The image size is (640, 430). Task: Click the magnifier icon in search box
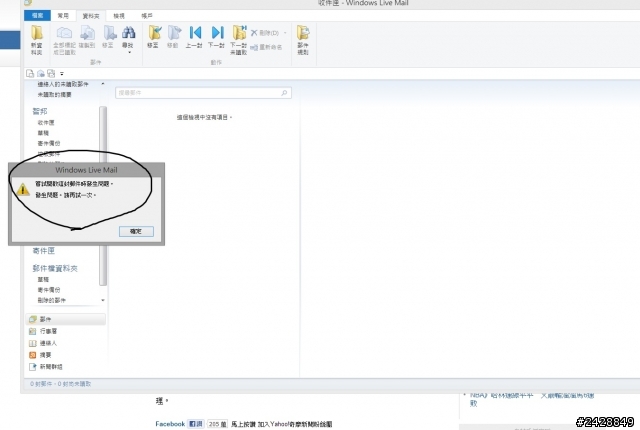point(284,93)
